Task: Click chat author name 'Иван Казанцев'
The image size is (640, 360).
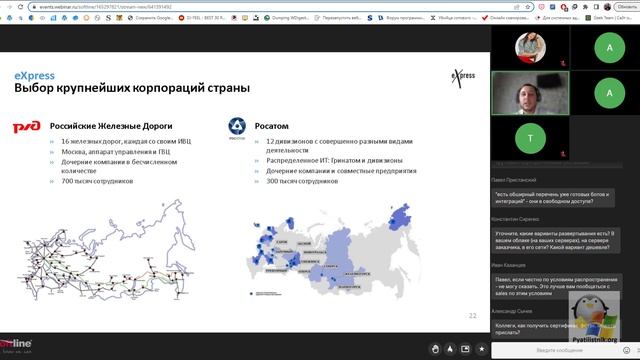Action: click(x=508, y=265)
